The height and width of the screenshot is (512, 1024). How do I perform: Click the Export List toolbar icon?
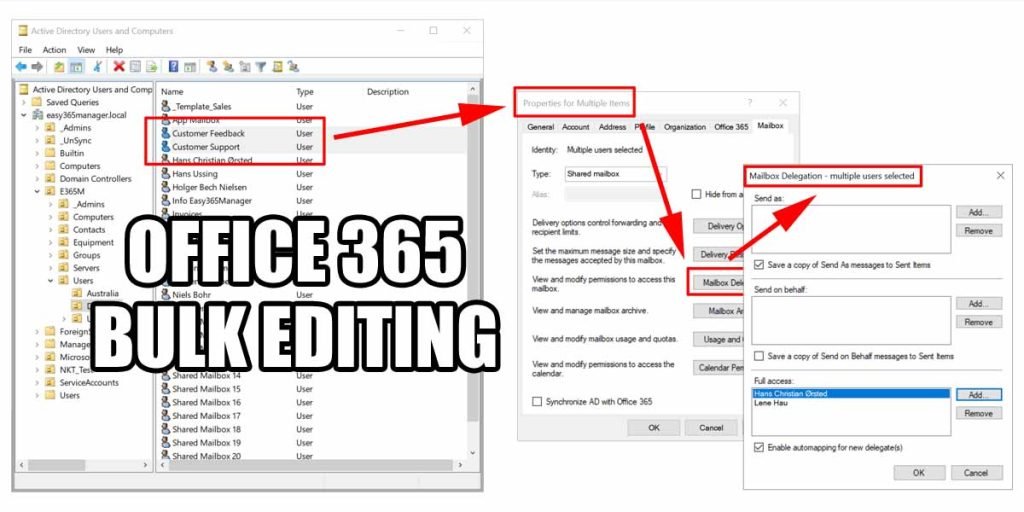click(x=152, y=67)
